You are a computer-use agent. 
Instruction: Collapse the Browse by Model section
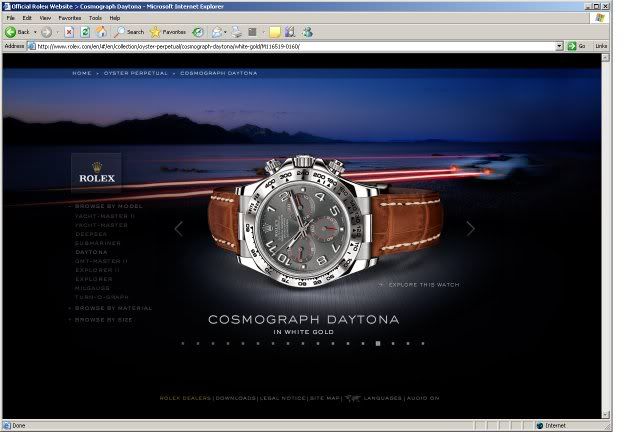109,206
